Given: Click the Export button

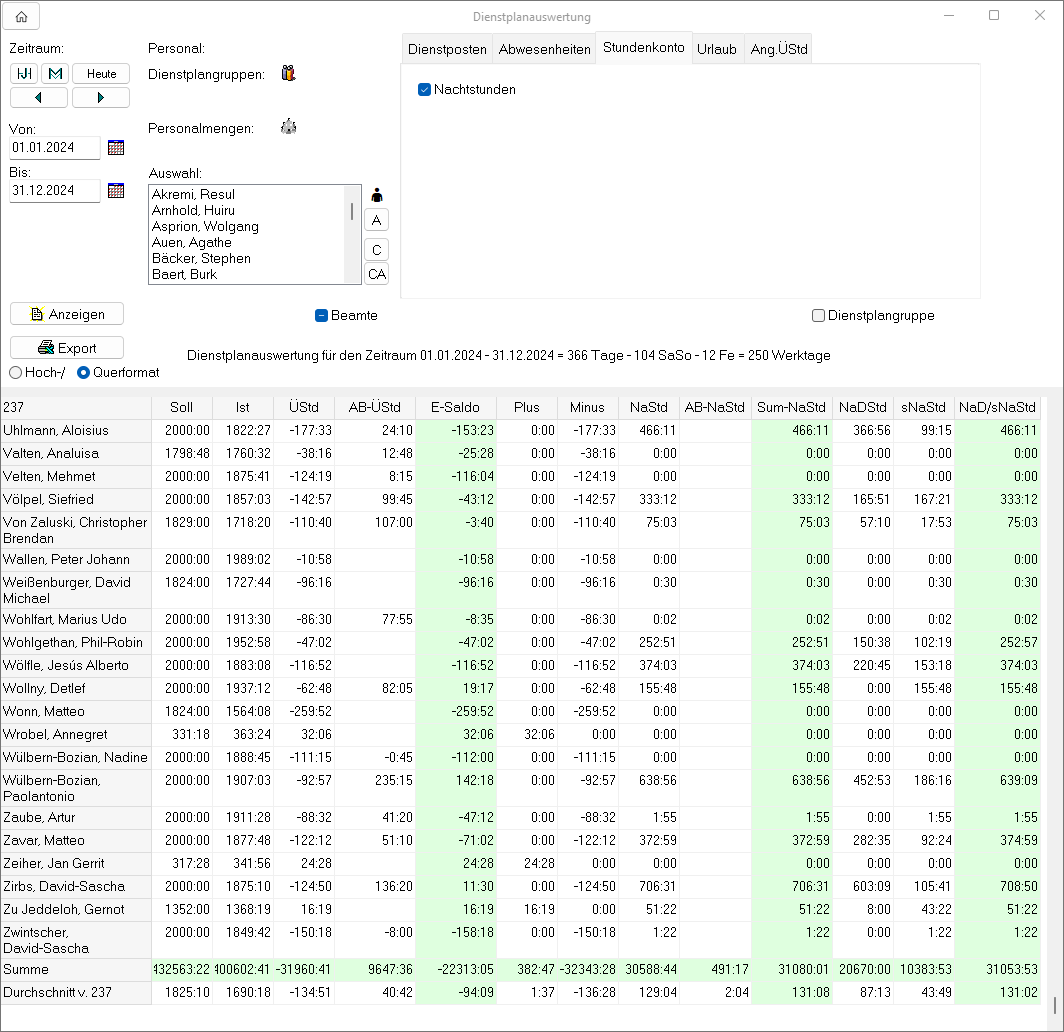Looking at the screenshot, I should (67, 348).
